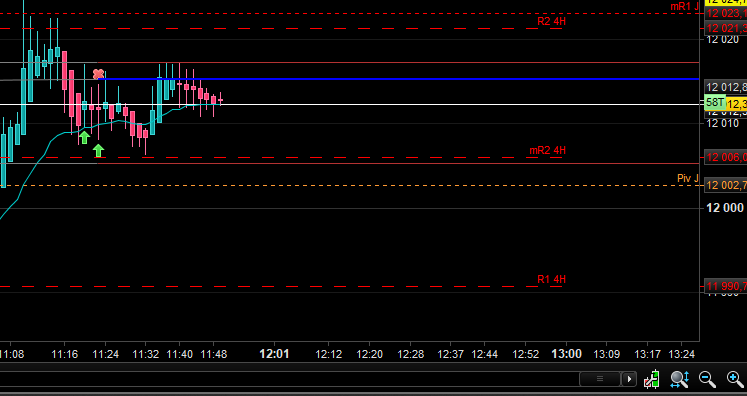This screenshot has width=747, height=396.
Task: Click the 58T green countdown badge
Action: (715, 102)
